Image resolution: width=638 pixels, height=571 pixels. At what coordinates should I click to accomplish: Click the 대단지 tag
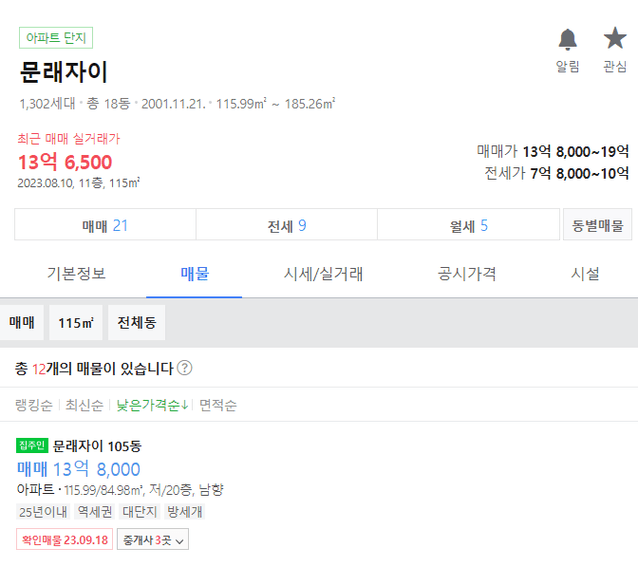tap(140, 511)
